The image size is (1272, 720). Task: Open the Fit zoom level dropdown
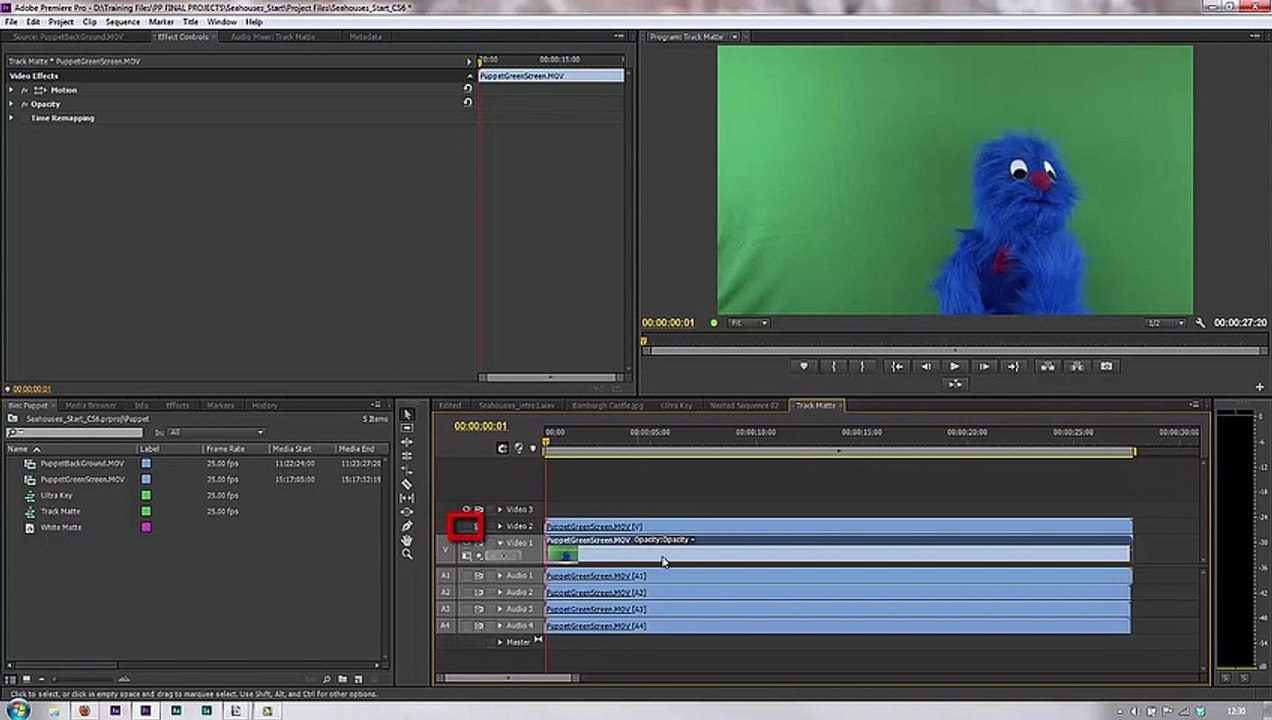pos(749,323)
